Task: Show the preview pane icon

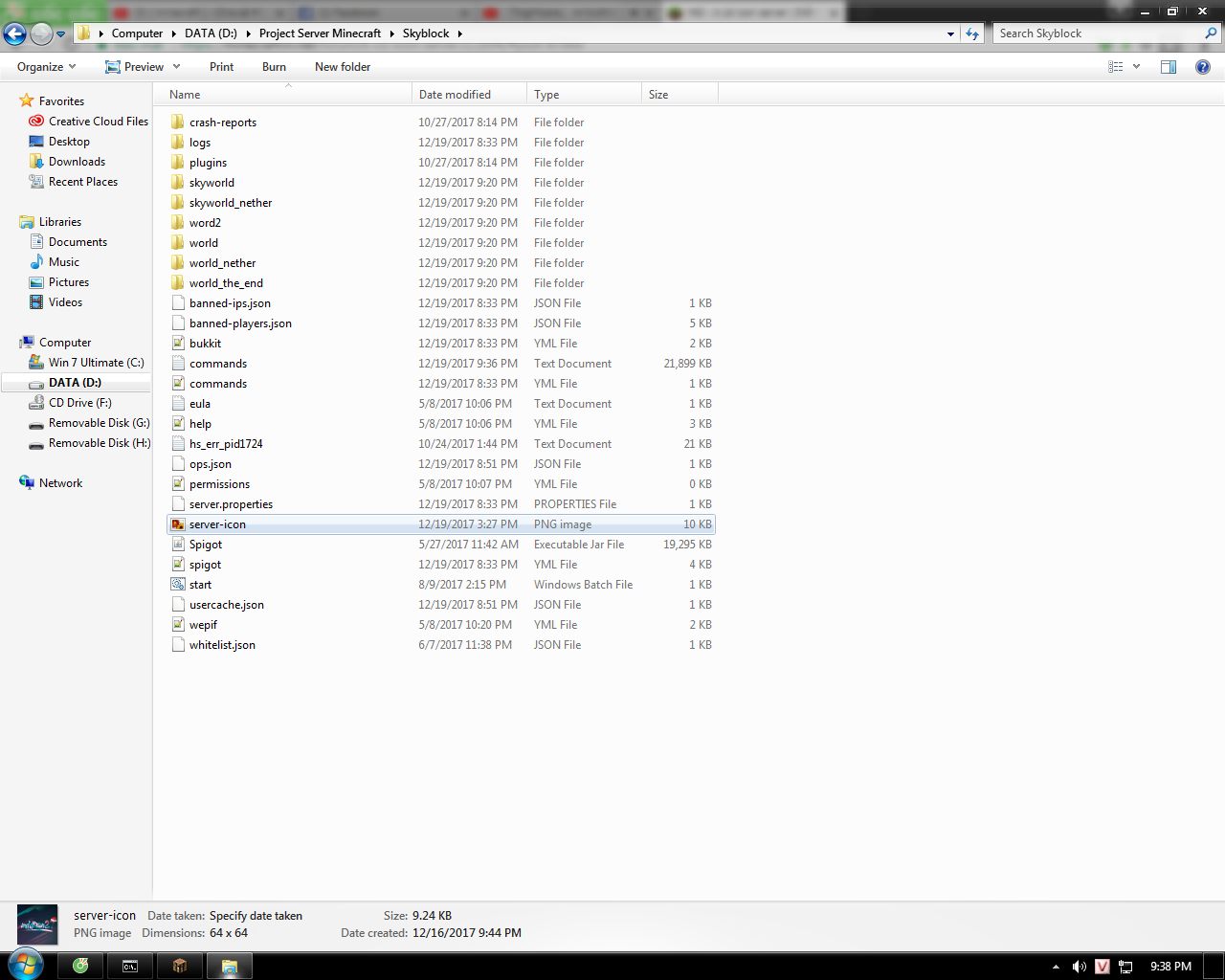Action: [1169, 67]
